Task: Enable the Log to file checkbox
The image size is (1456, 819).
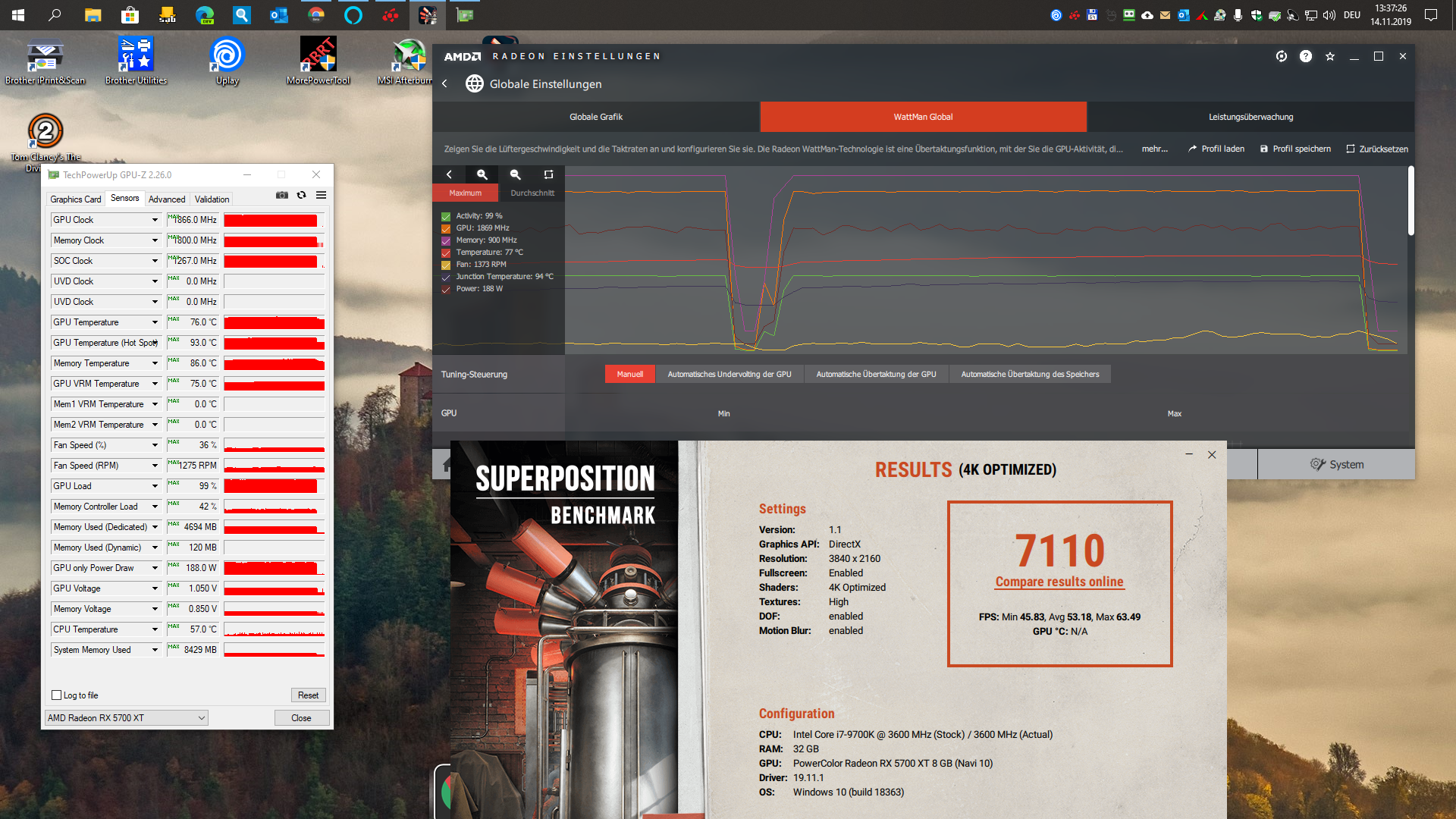Action: pyautogui.click(x=57, y=695)
